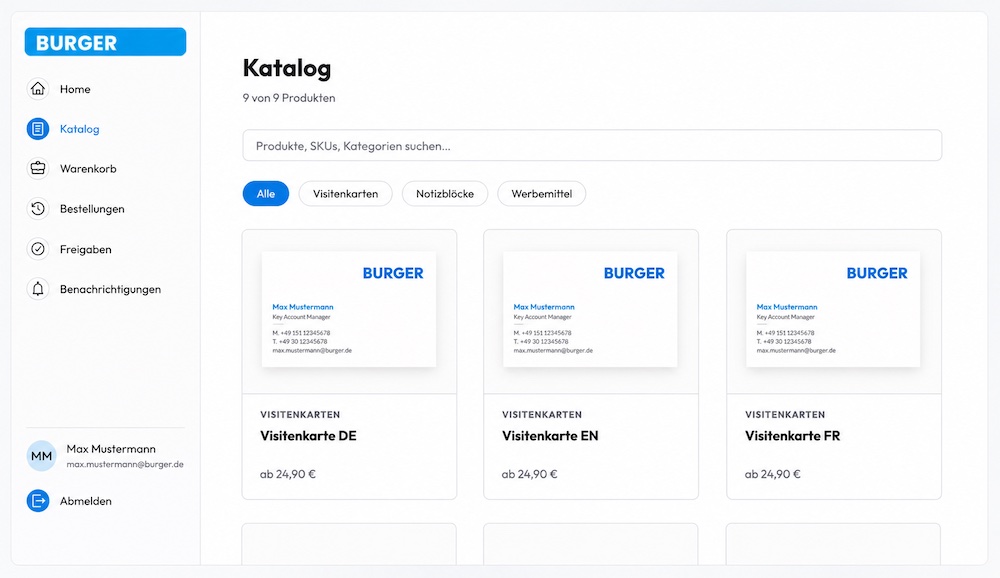This screenshot has width=1000, height=578.
Task: Click VISITENKARTEN category label above Visitenkarte DE
Action: [x=300, y=415]
